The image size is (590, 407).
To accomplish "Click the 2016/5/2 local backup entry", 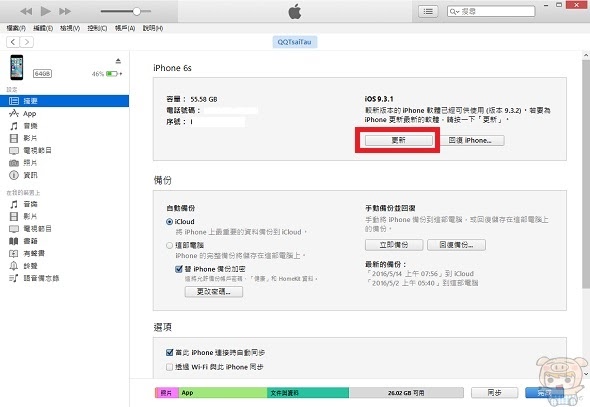I will (x=422, y=283).
